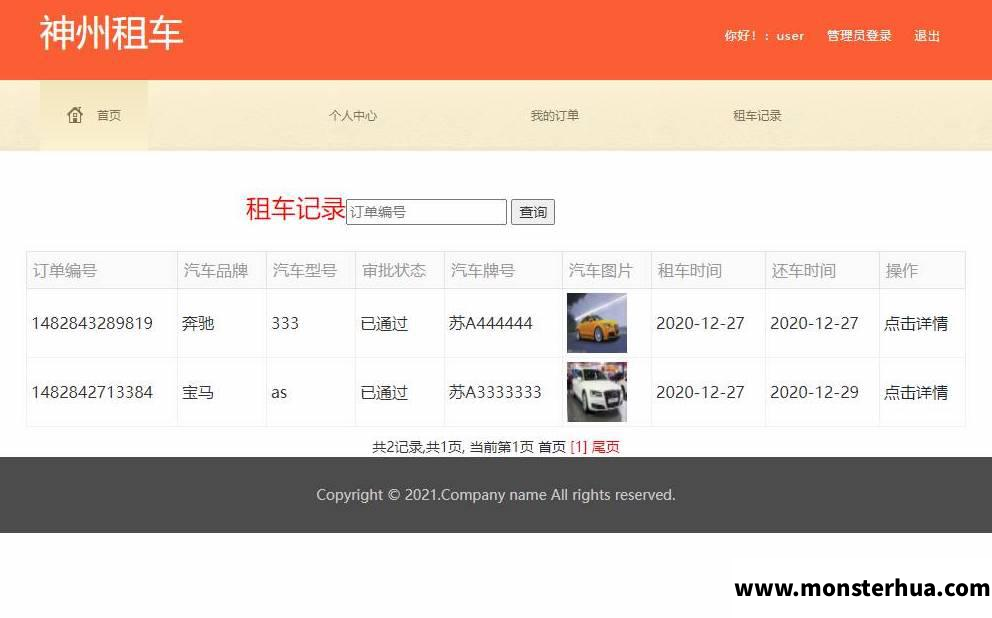Click the home icon in the navigation bar
The image size is (992, 618).
pos(75,115)
